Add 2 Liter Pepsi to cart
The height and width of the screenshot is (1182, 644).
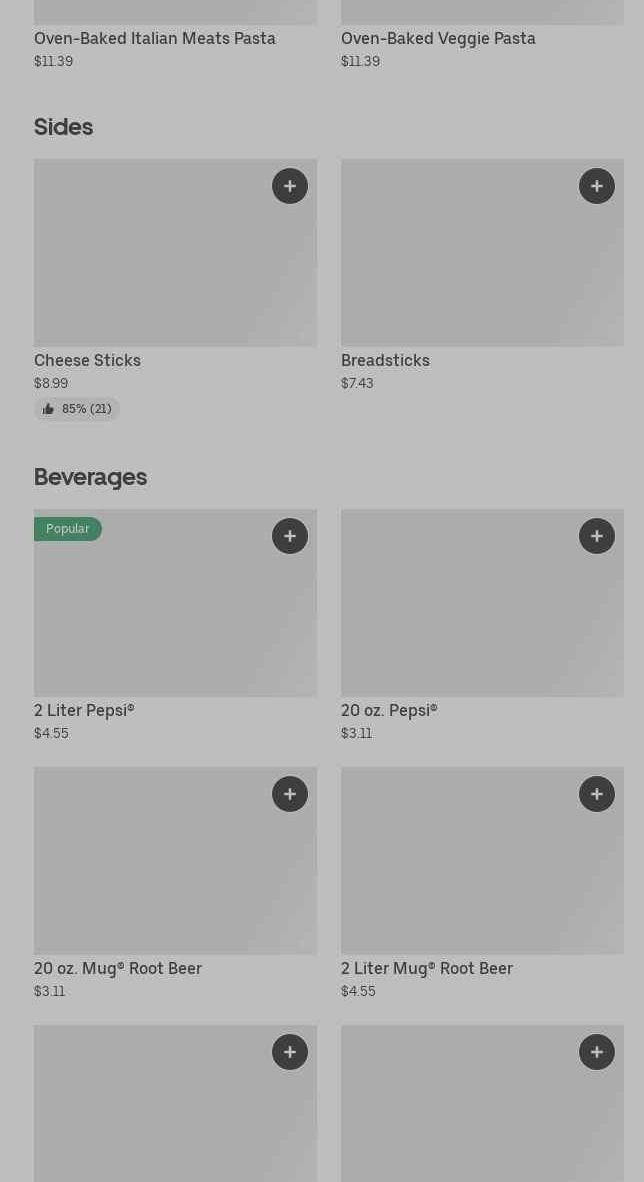tap(290, 536)
